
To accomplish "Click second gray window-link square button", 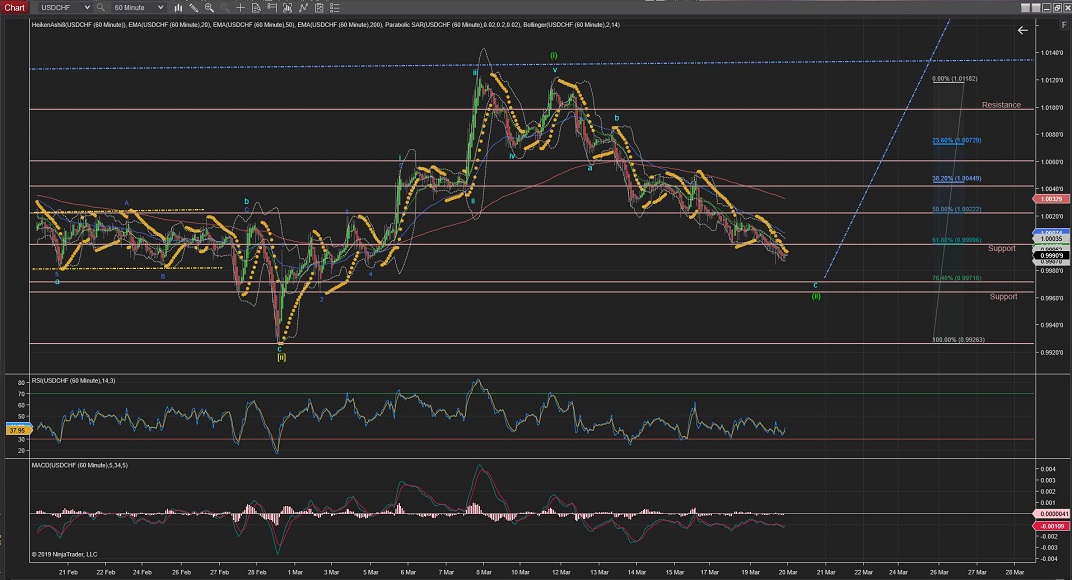I will click(x=1036, y=8).
